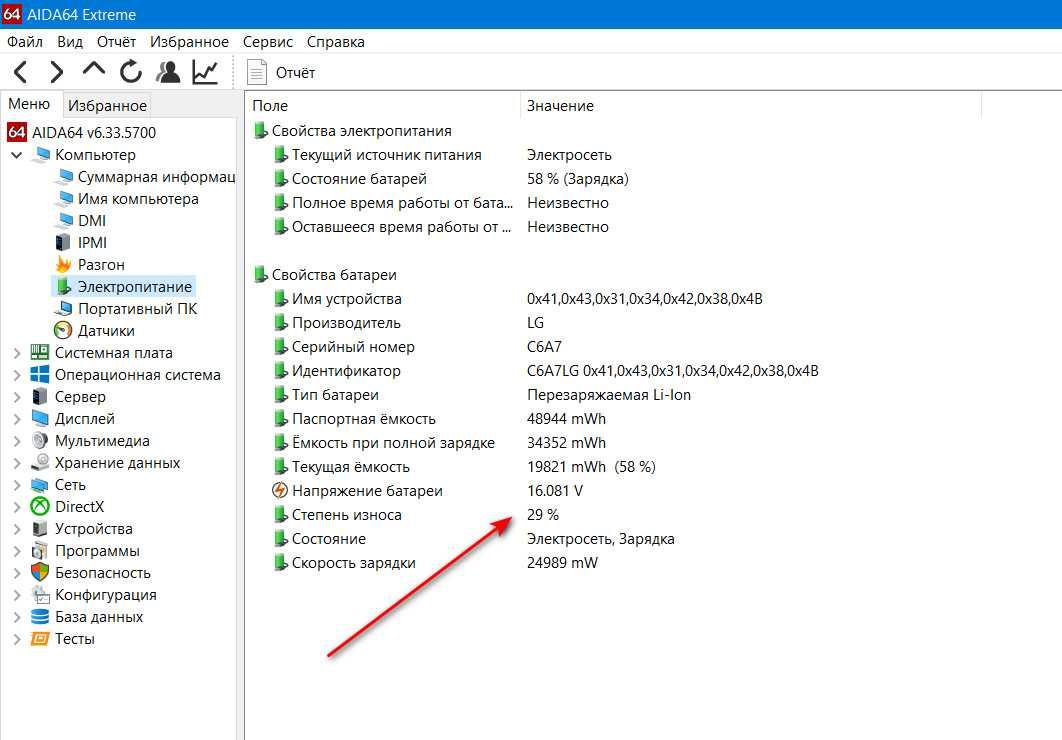Screen dimensions: 1062x740
Task: Go forward with the right arrow toolbar button
Action: [57, 72]
